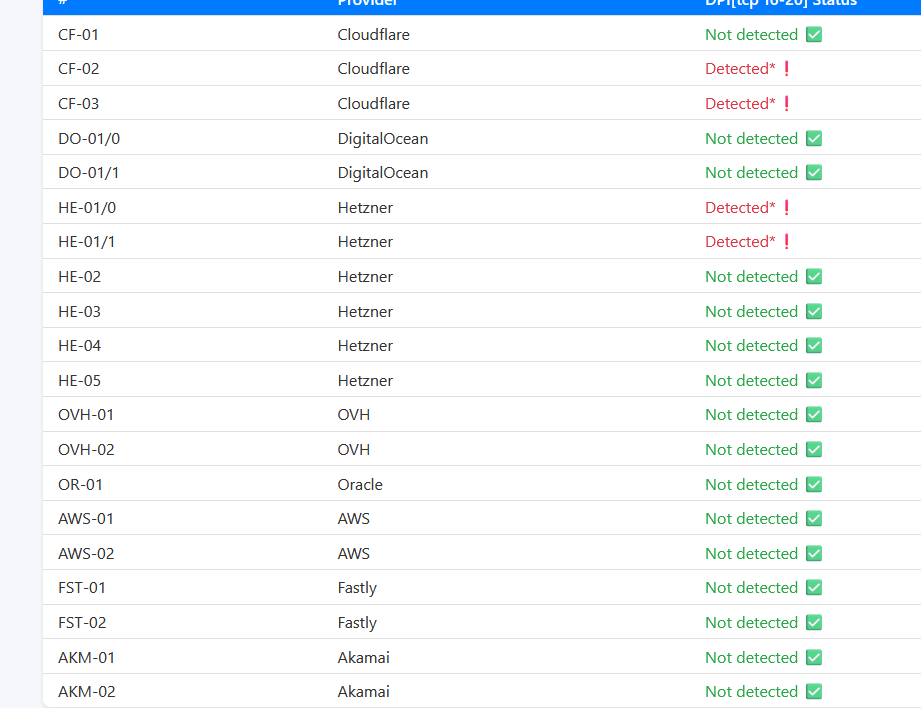This screenshot has height=708, width=921.
Task: Click Hetzner provider in HE-01/0 row
Action: coord(365,207)
